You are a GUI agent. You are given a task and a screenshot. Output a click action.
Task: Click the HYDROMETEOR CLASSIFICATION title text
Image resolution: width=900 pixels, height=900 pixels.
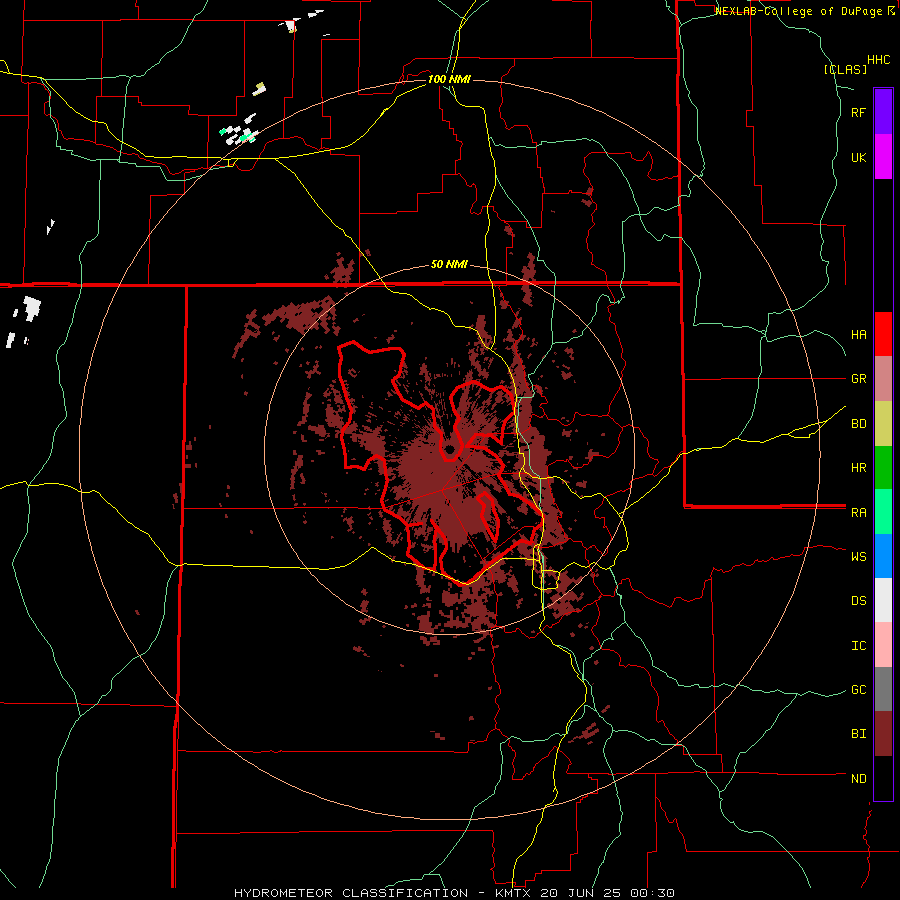tap(351, 893)
